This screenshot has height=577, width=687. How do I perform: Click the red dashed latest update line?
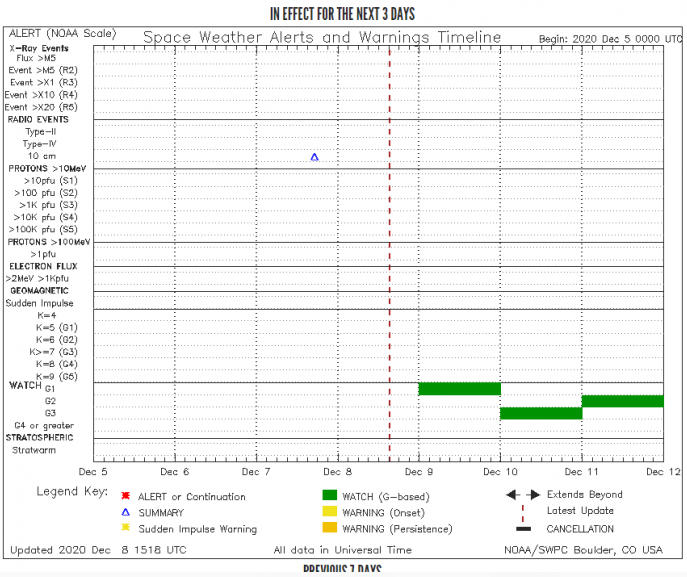pos(390,254)
